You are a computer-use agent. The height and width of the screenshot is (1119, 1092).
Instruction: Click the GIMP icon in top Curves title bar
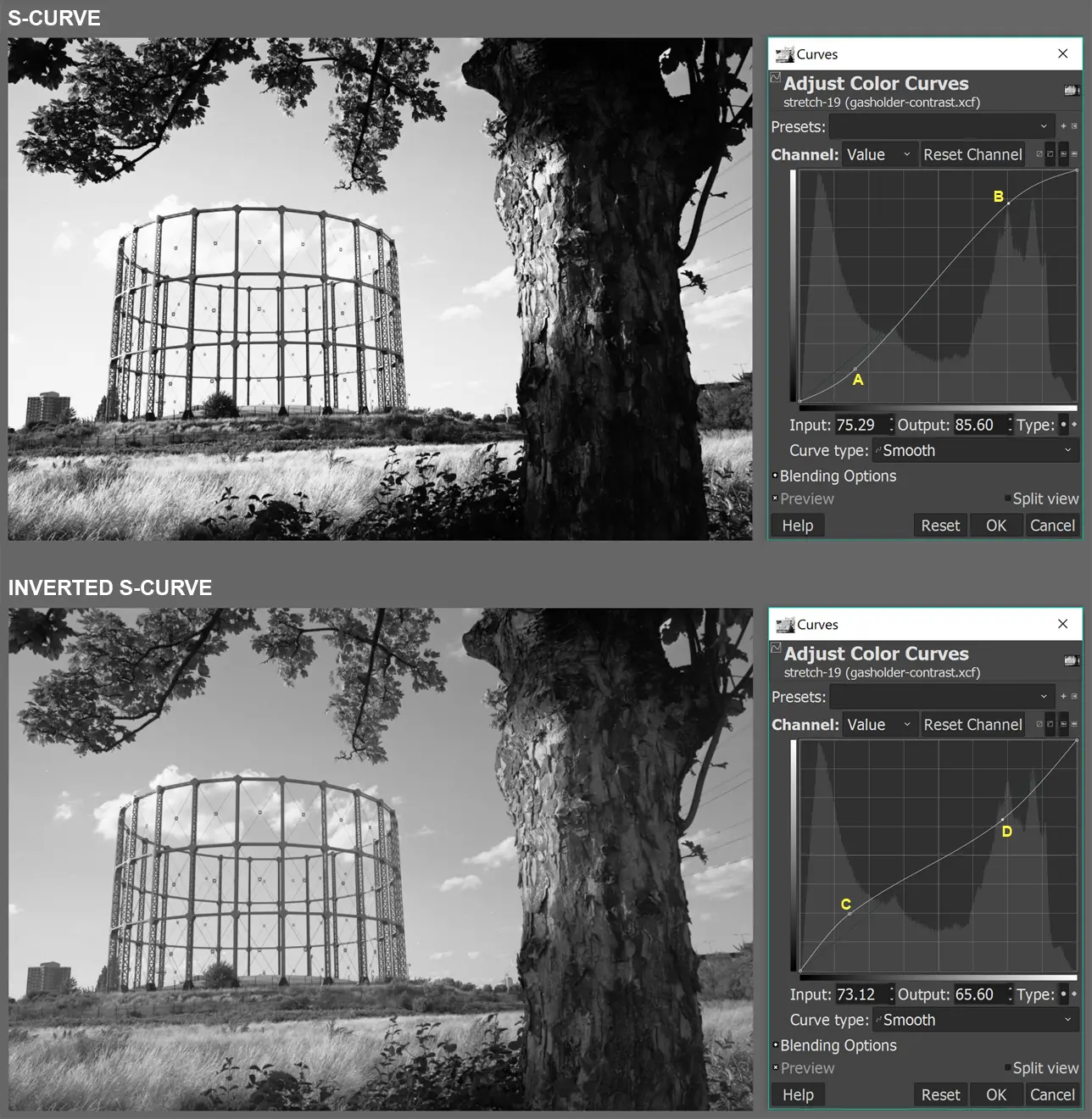(x=785, y=54)
